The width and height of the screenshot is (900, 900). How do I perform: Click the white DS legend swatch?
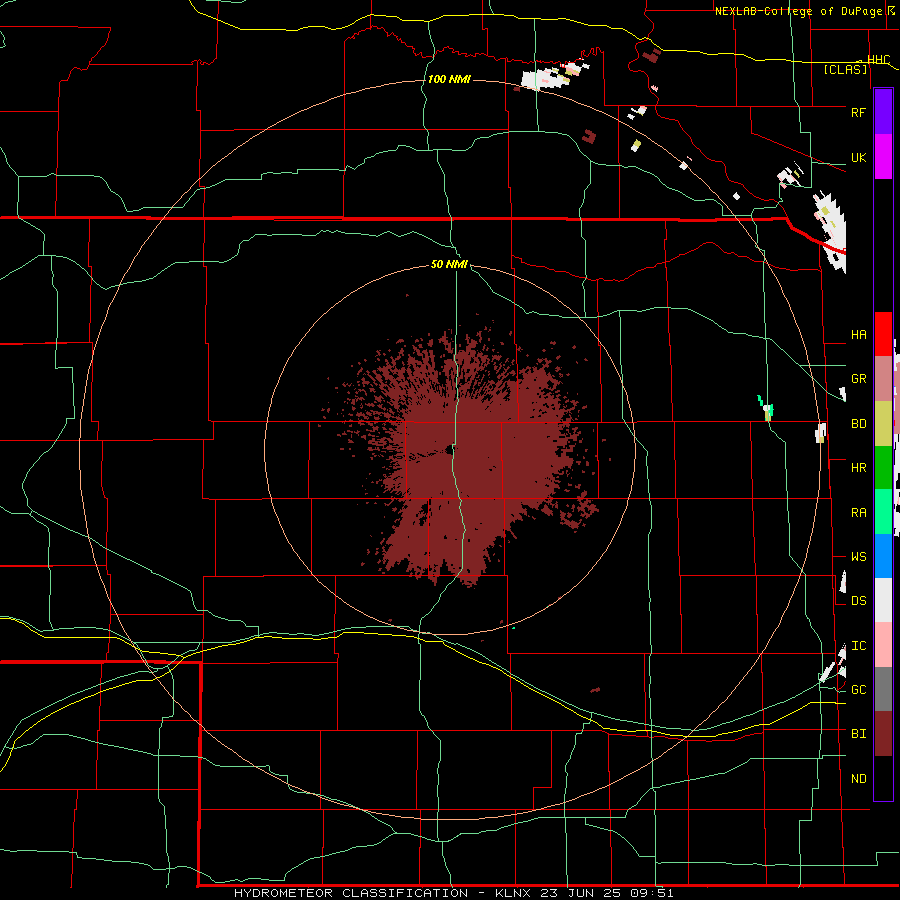tap(883, 600)
